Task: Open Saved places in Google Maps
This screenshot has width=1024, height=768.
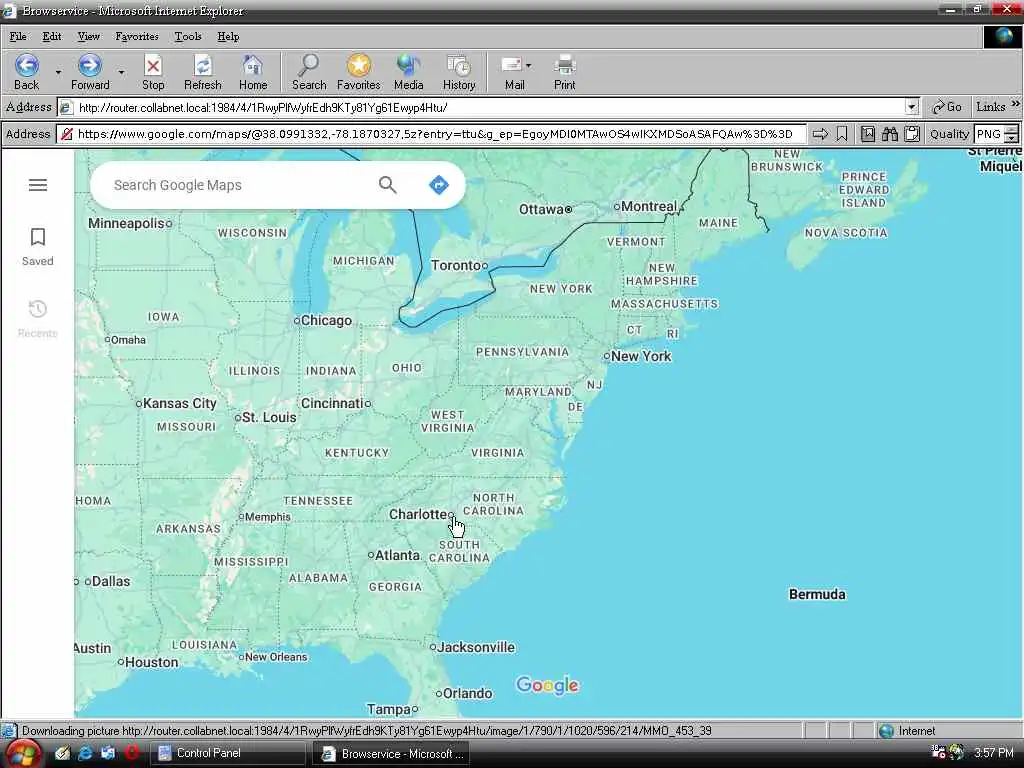Action: pyautogui.click(x=38, y=247)
